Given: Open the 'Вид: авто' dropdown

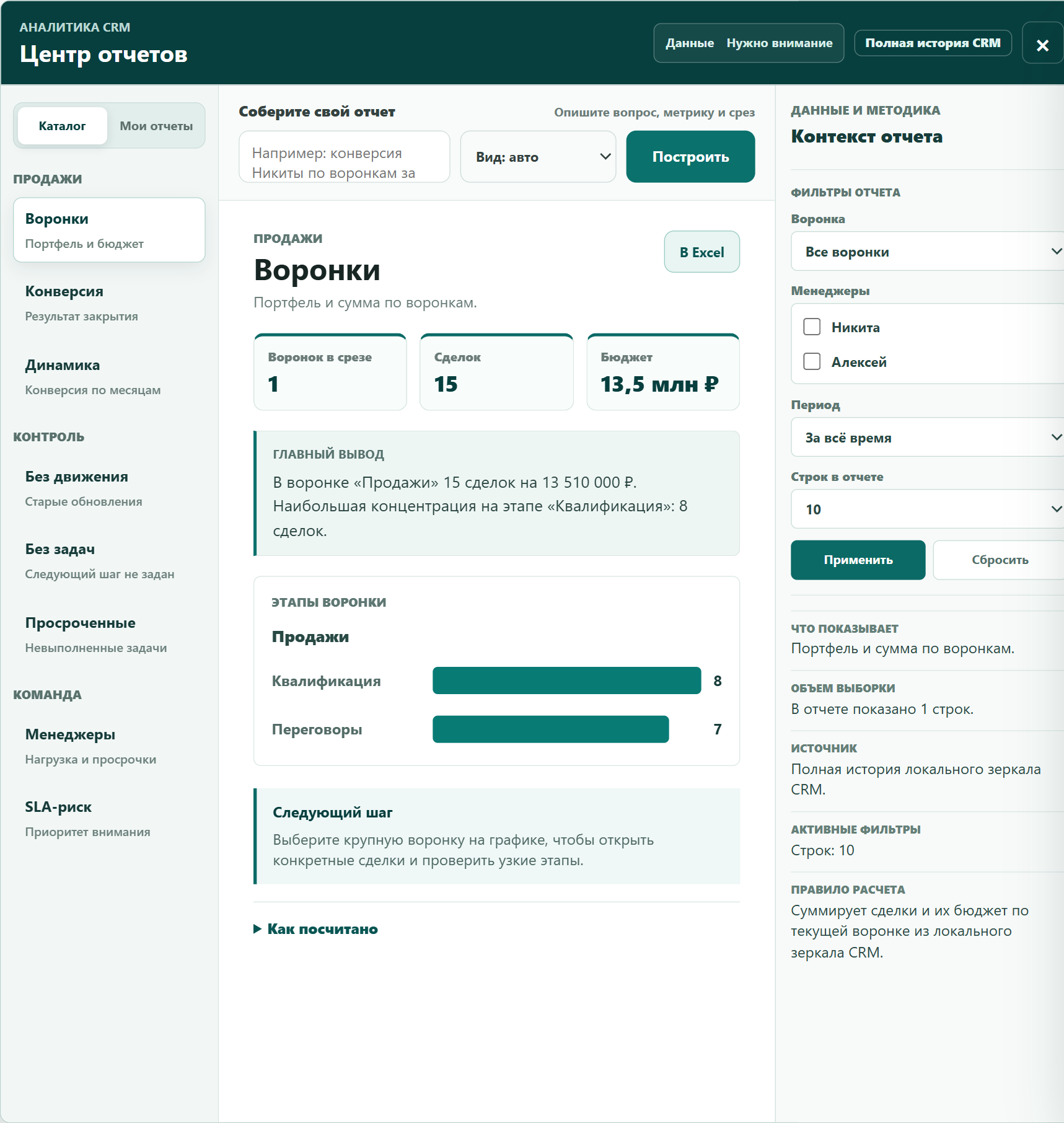Looking at the screenshot, I should 538,157.
